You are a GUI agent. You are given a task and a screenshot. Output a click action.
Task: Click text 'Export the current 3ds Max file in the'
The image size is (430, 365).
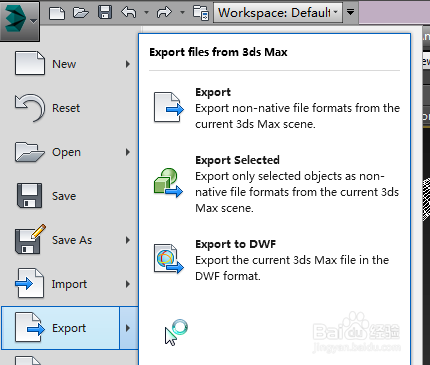[292, 260]
